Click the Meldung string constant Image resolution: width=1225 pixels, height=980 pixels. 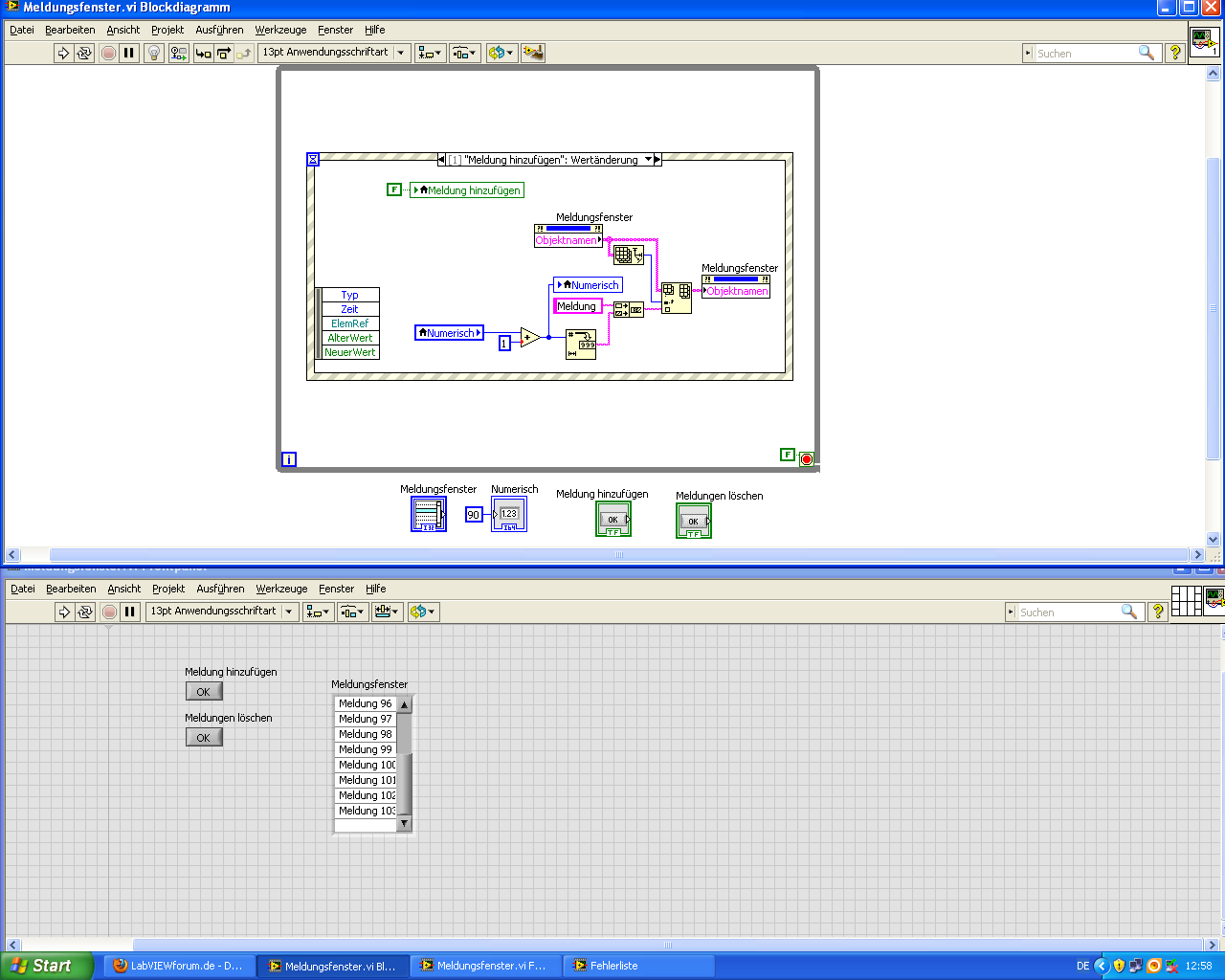[x=577, y=306]
